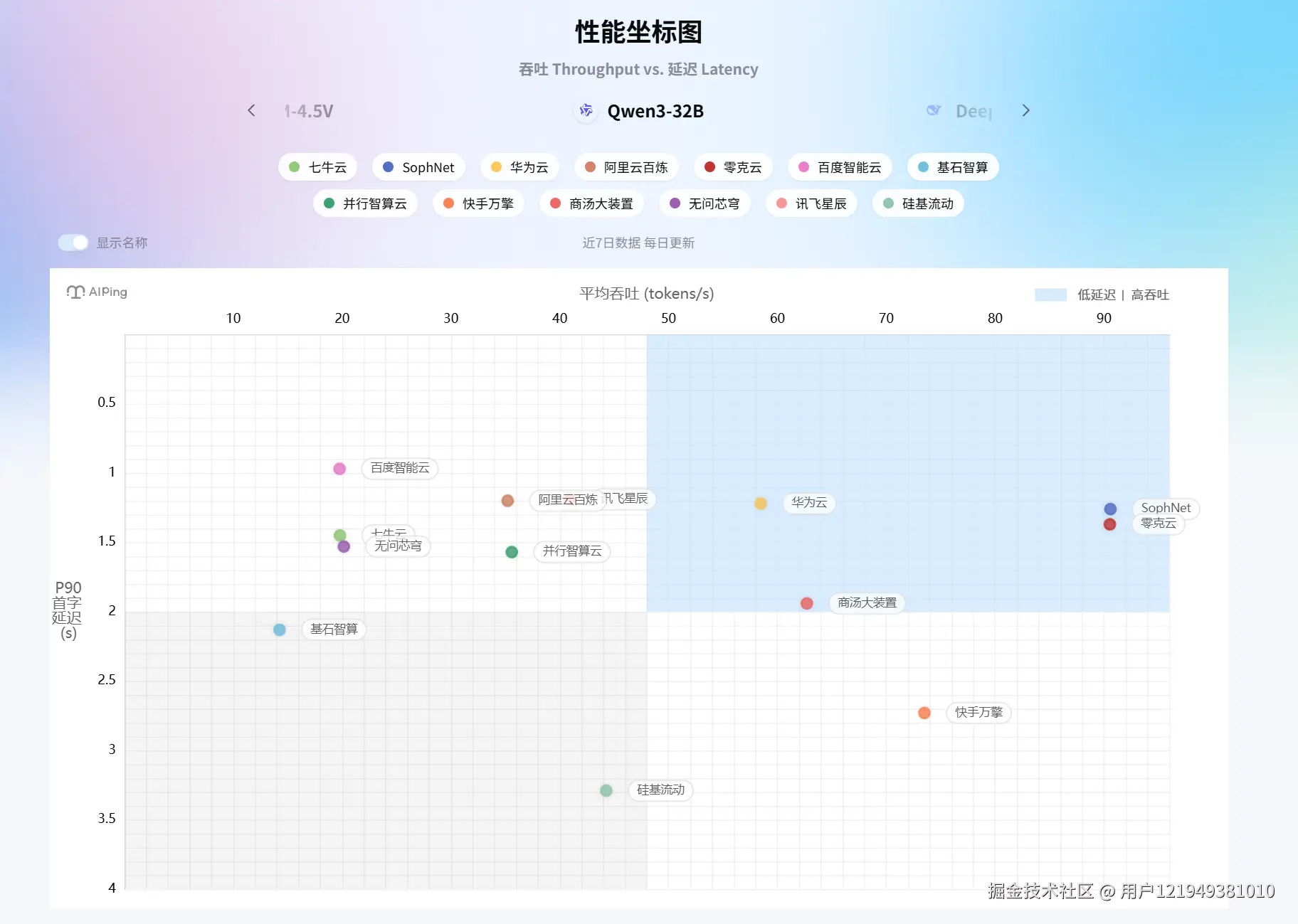This screenshot has height=924, width=1298.
Task: Click the SophNet chart label
Action: pos(1166,508)
